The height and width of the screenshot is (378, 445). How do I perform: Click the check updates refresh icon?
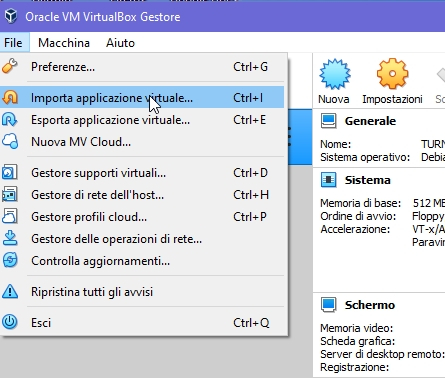tap(10, 260)
